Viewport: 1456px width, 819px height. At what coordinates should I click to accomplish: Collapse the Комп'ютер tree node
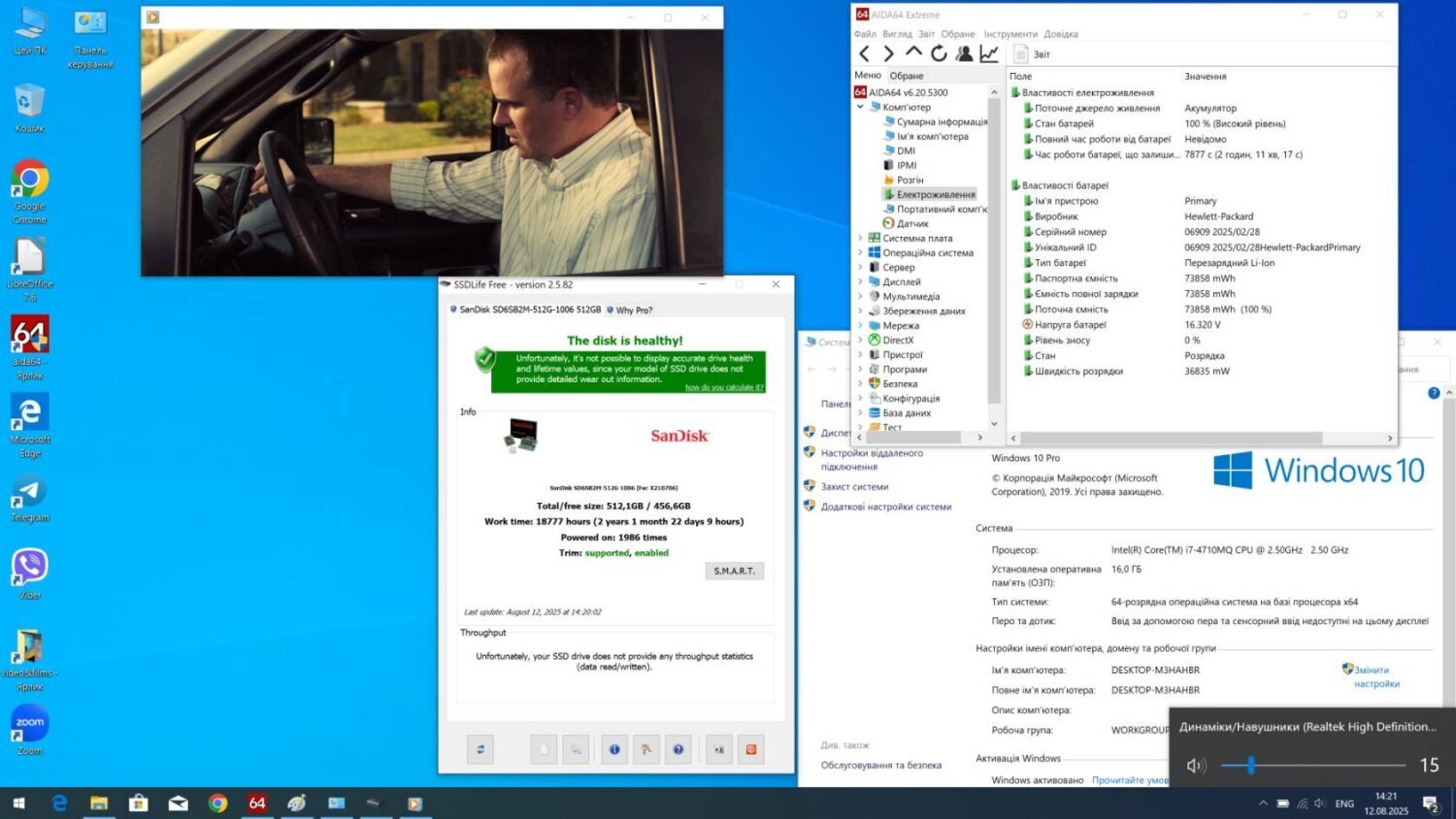860,108
